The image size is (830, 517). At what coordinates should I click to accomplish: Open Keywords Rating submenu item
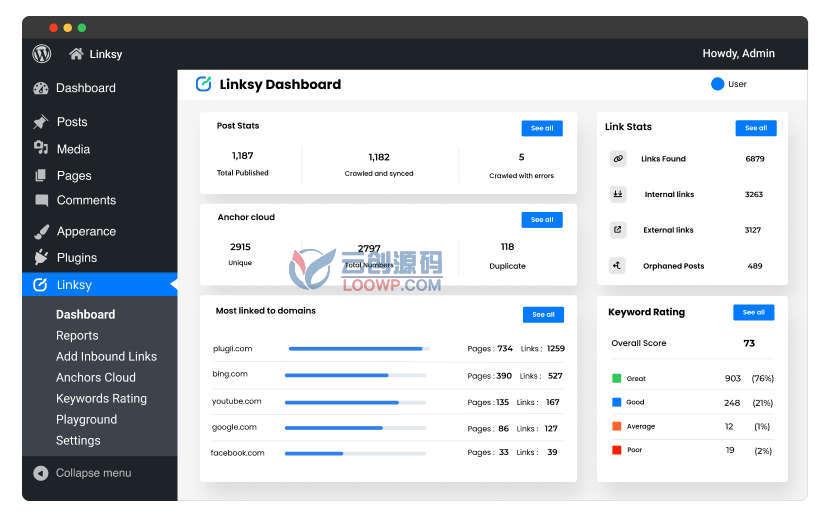click(x=102, y=398)
